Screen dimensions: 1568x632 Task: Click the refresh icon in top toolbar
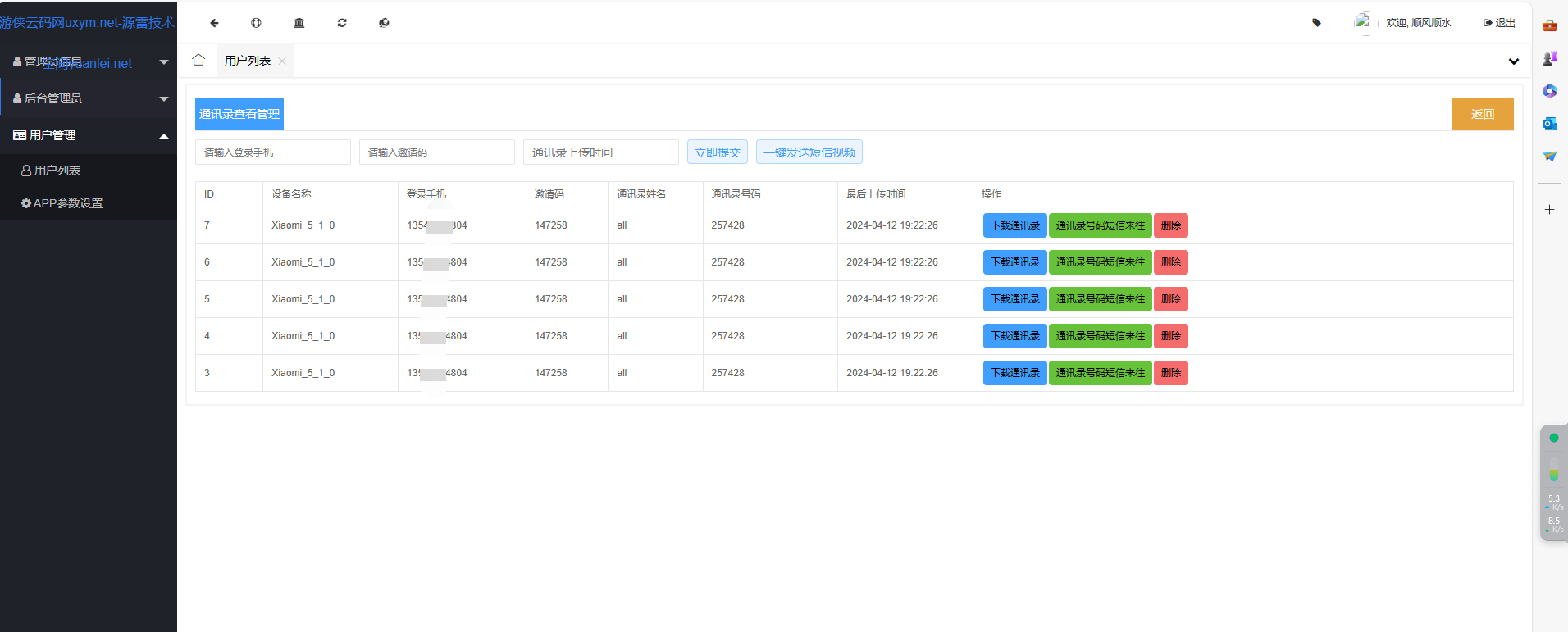[342, 23]
